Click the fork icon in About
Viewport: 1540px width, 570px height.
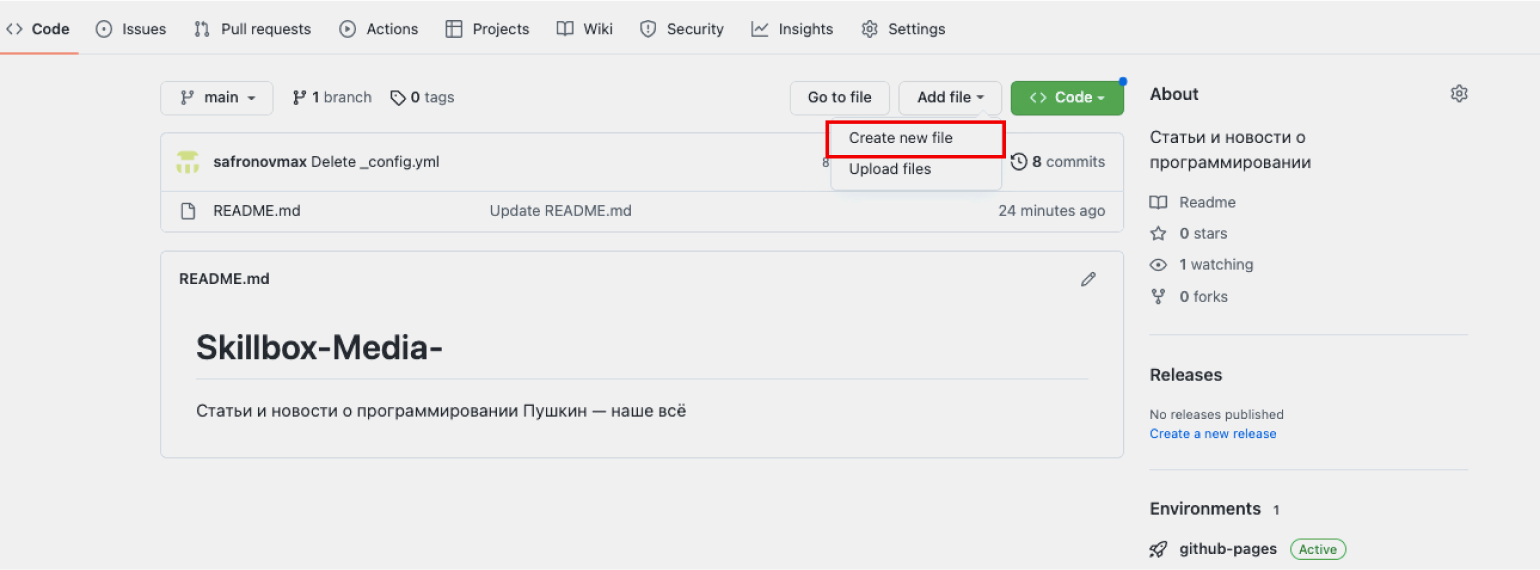pyautogui.click(x=1158, y=297)
